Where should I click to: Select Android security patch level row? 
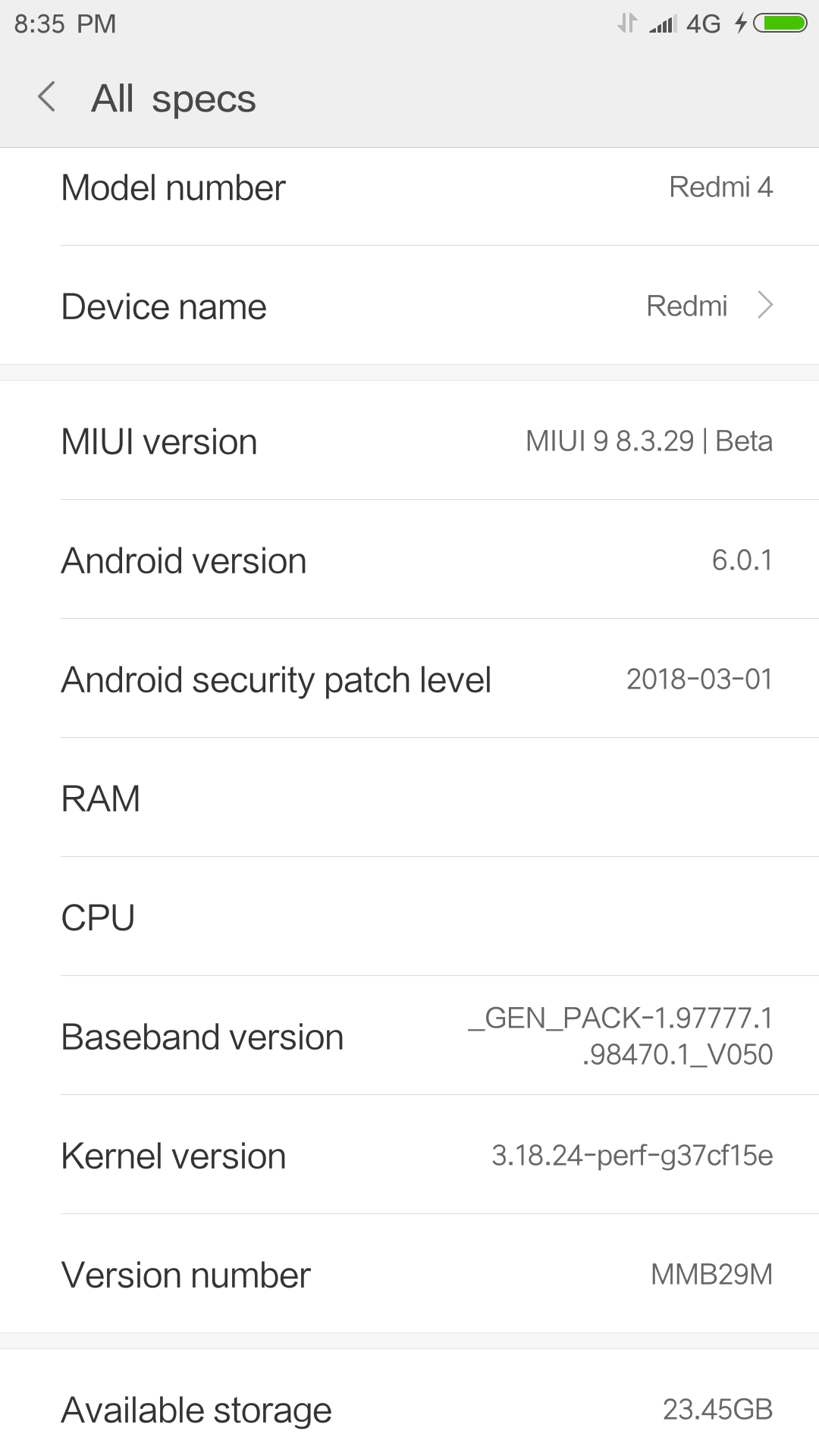coord(409,679)
